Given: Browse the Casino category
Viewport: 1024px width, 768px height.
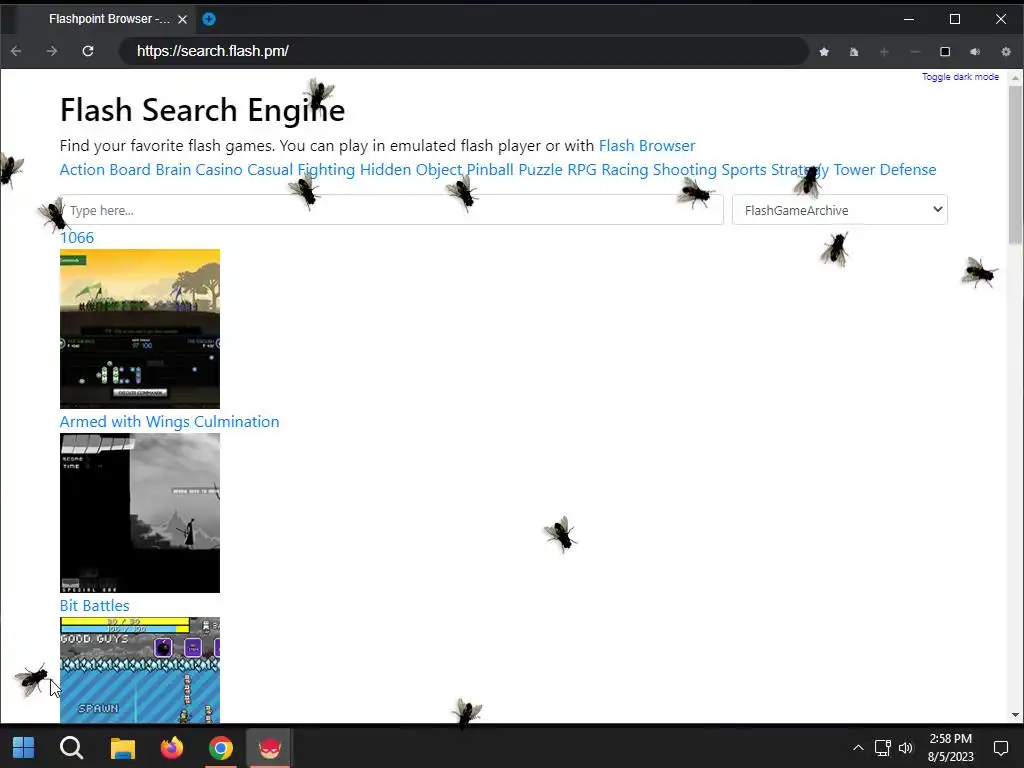Looking at the screenshot, I should coord(219,170).
